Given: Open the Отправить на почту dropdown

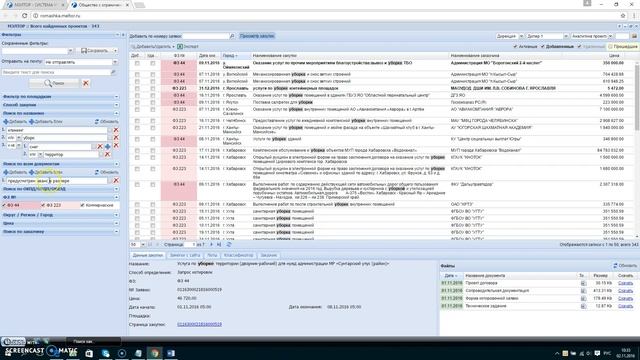Looking at the screenshot, I should 115,62.
